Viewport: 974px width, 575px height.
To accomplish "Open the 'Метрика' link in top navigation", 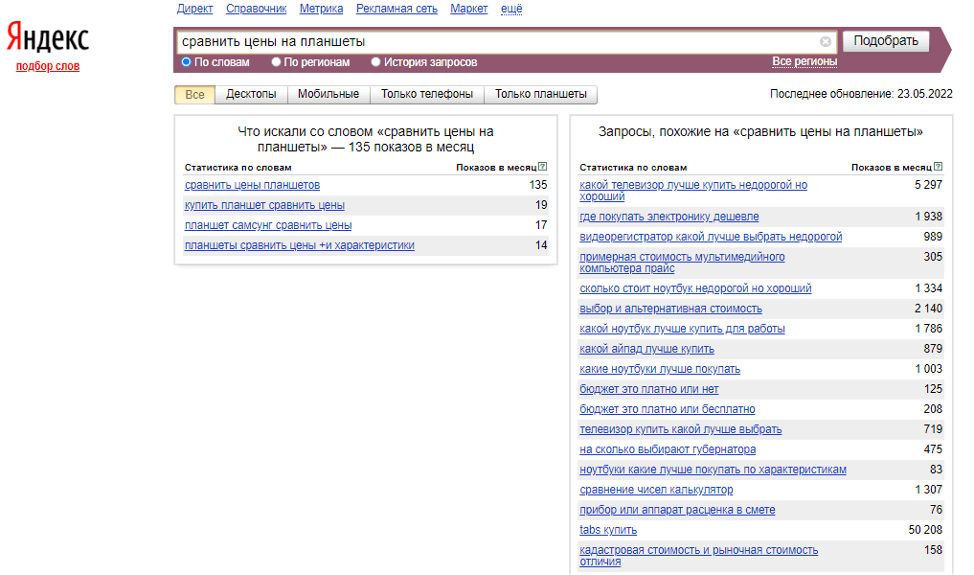I will click(x=321, y=9).
